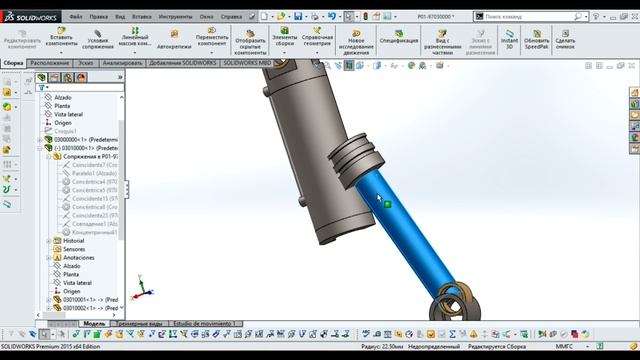Select the Paralelo1 mate

(94, 173)
